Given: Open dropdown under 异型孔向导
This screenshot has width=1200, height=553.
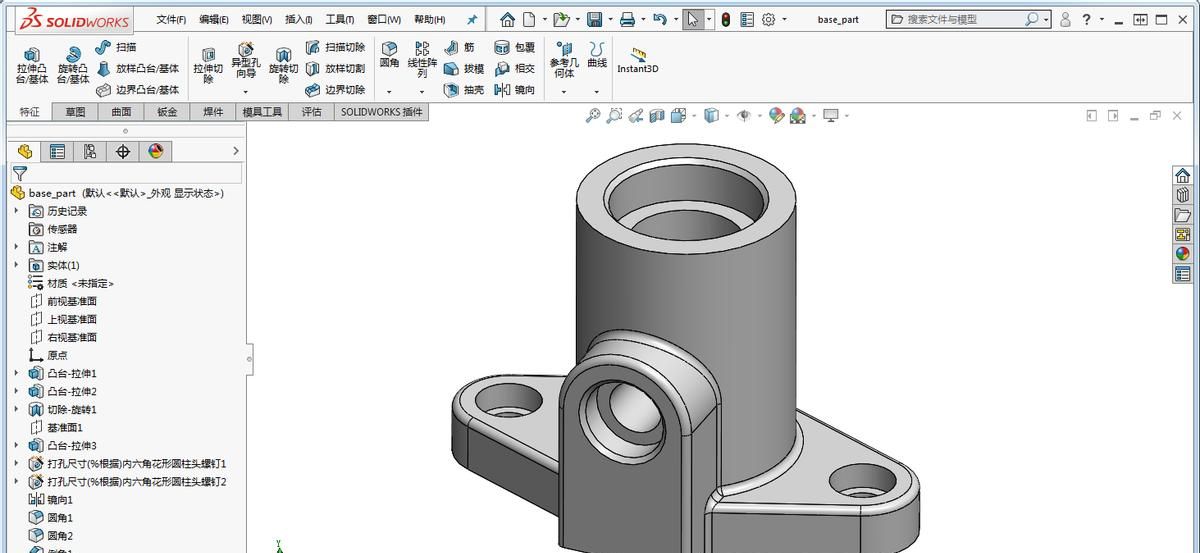Looking at the screenshot, I should coord(245,91).
